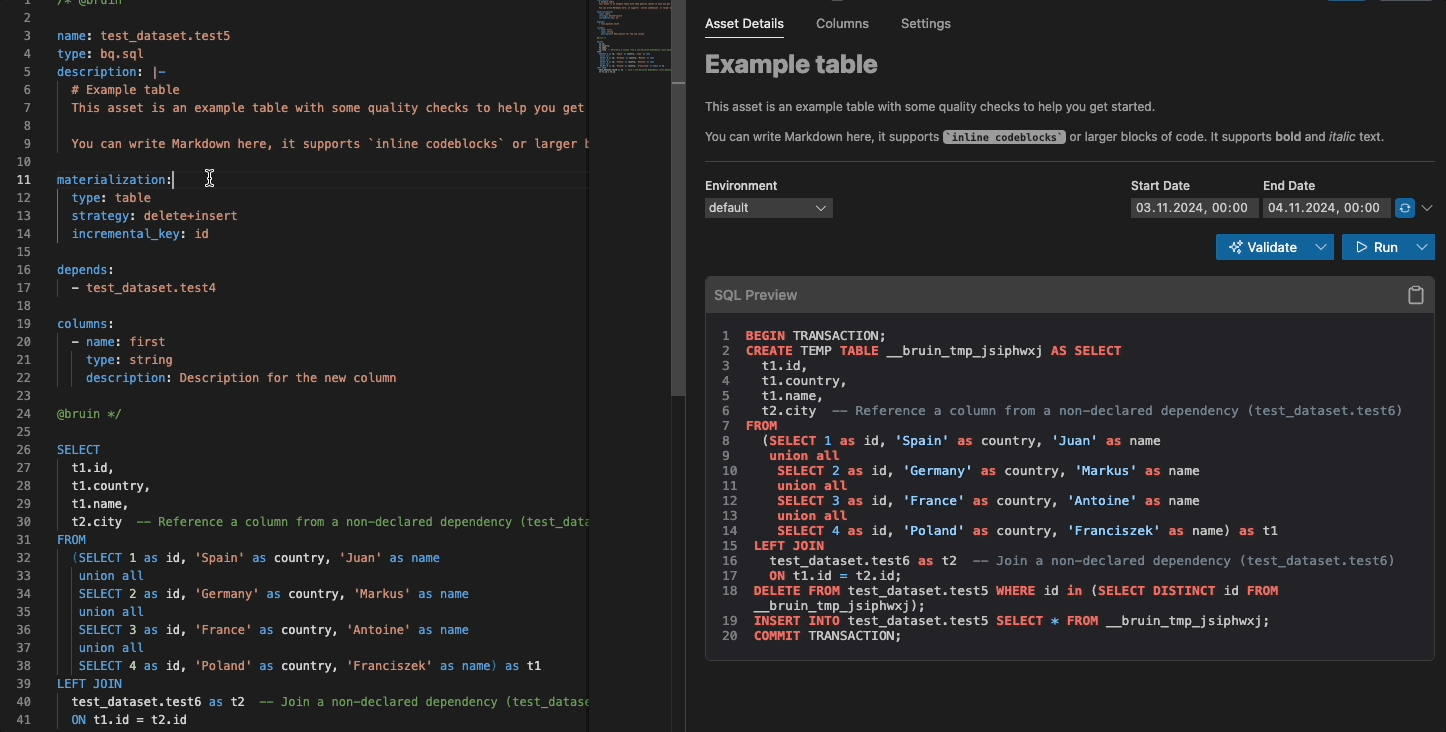This screenshot has height=732, width=1446.
Task: Click the date refresh sync icon
Action: point(1405,208)
